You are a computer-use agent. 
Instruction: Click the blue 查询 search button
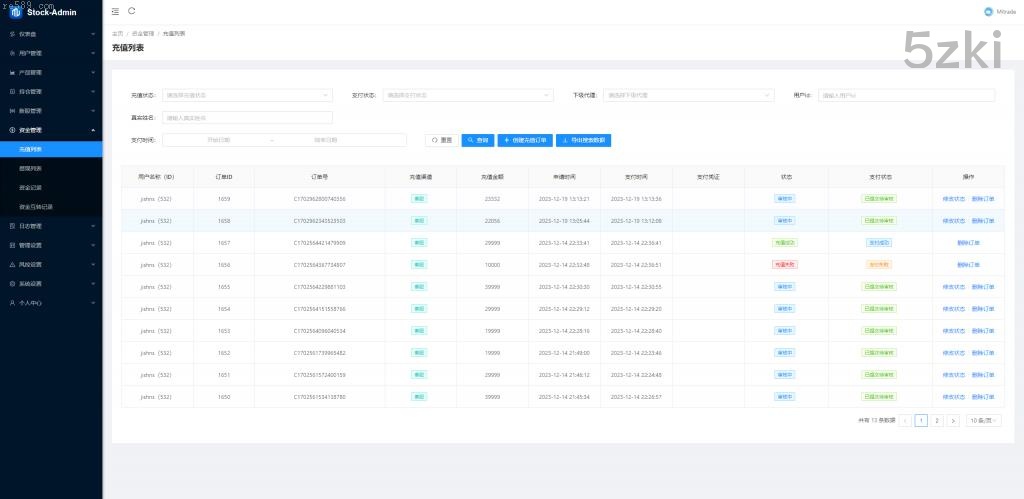click(x=477, y=140)
